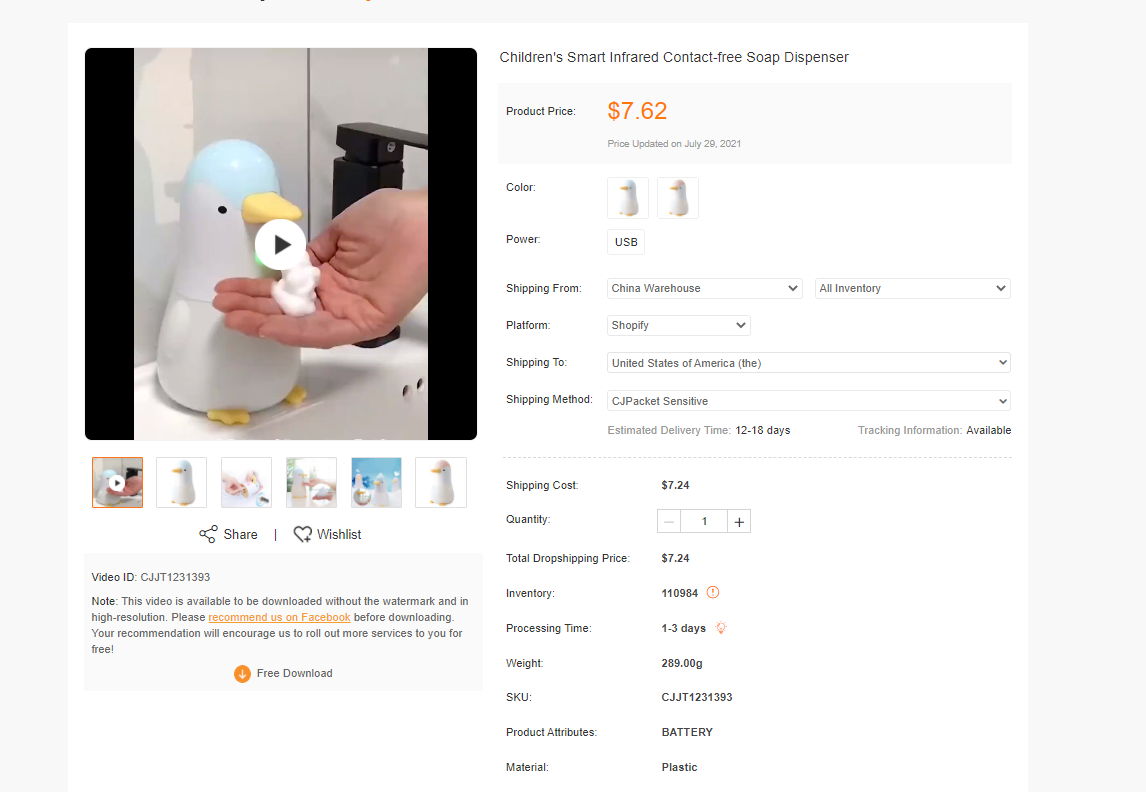Click the quantity input field
The width and height of the screenshot is (1146, 792).
(704, 522)
